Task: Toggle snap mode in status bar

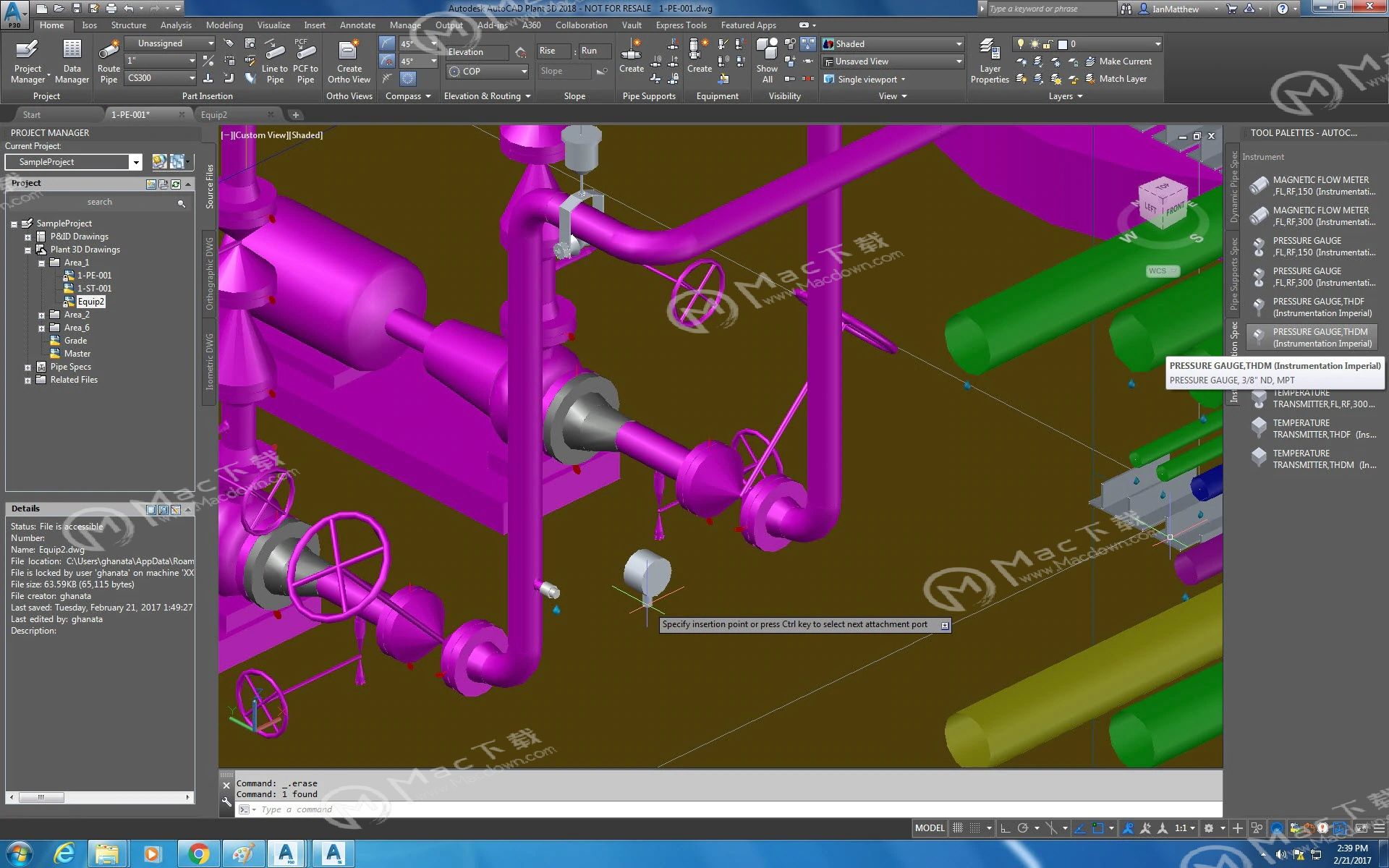Action: click(975, 828)
